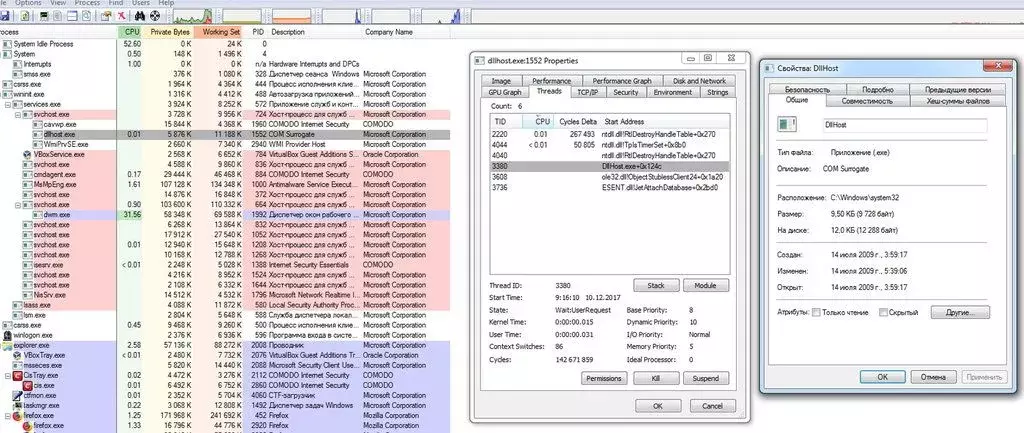Click the red X Kill Process icon

click(x=121, y=16)
